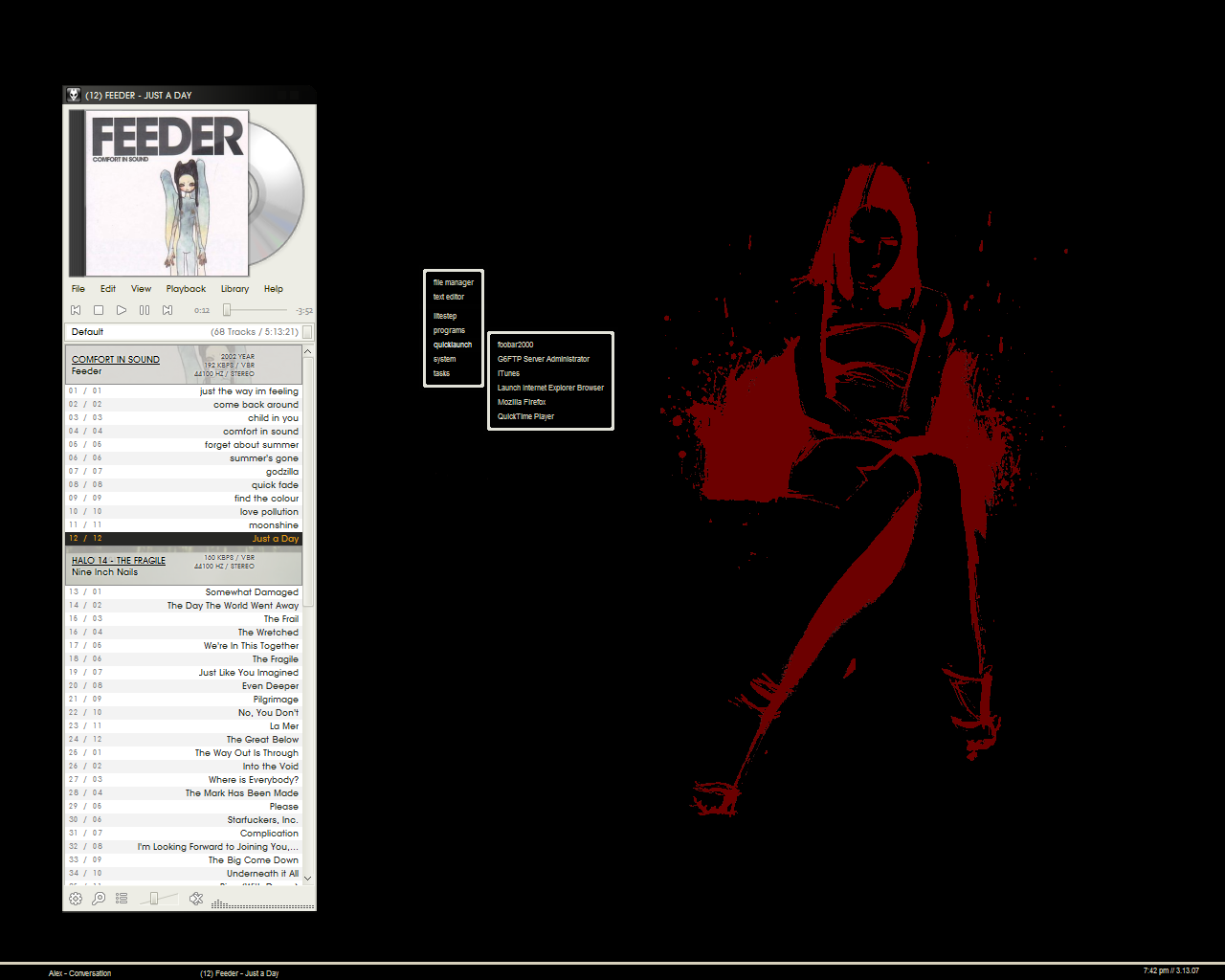Open the Library menu
The image size is (1225, 980).
pyautogui.click(x=234, y=289)
